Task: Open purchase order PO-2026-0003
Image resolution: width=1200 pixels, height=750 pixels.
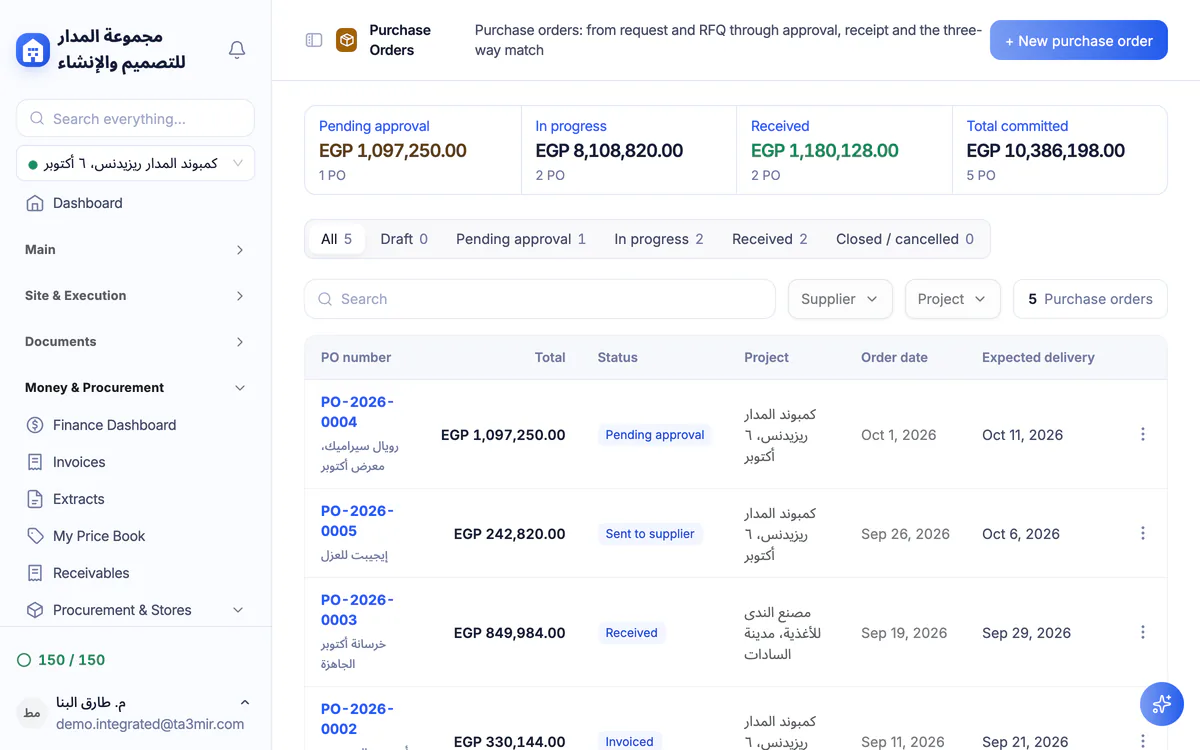Action: coord(357,610)
